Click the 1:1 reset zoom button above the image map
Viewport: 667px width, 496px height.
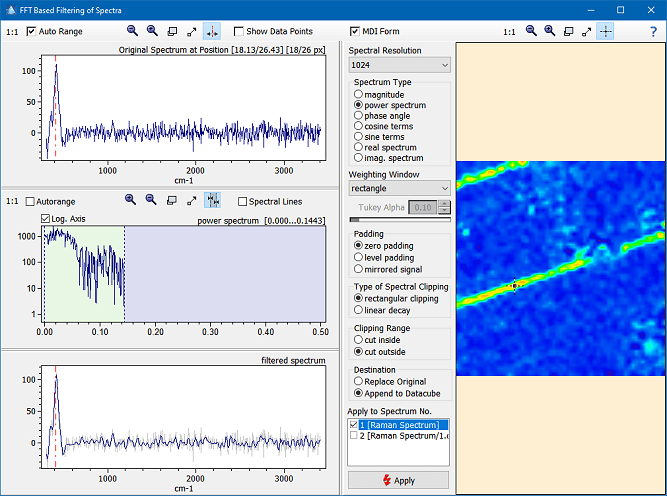509,32
